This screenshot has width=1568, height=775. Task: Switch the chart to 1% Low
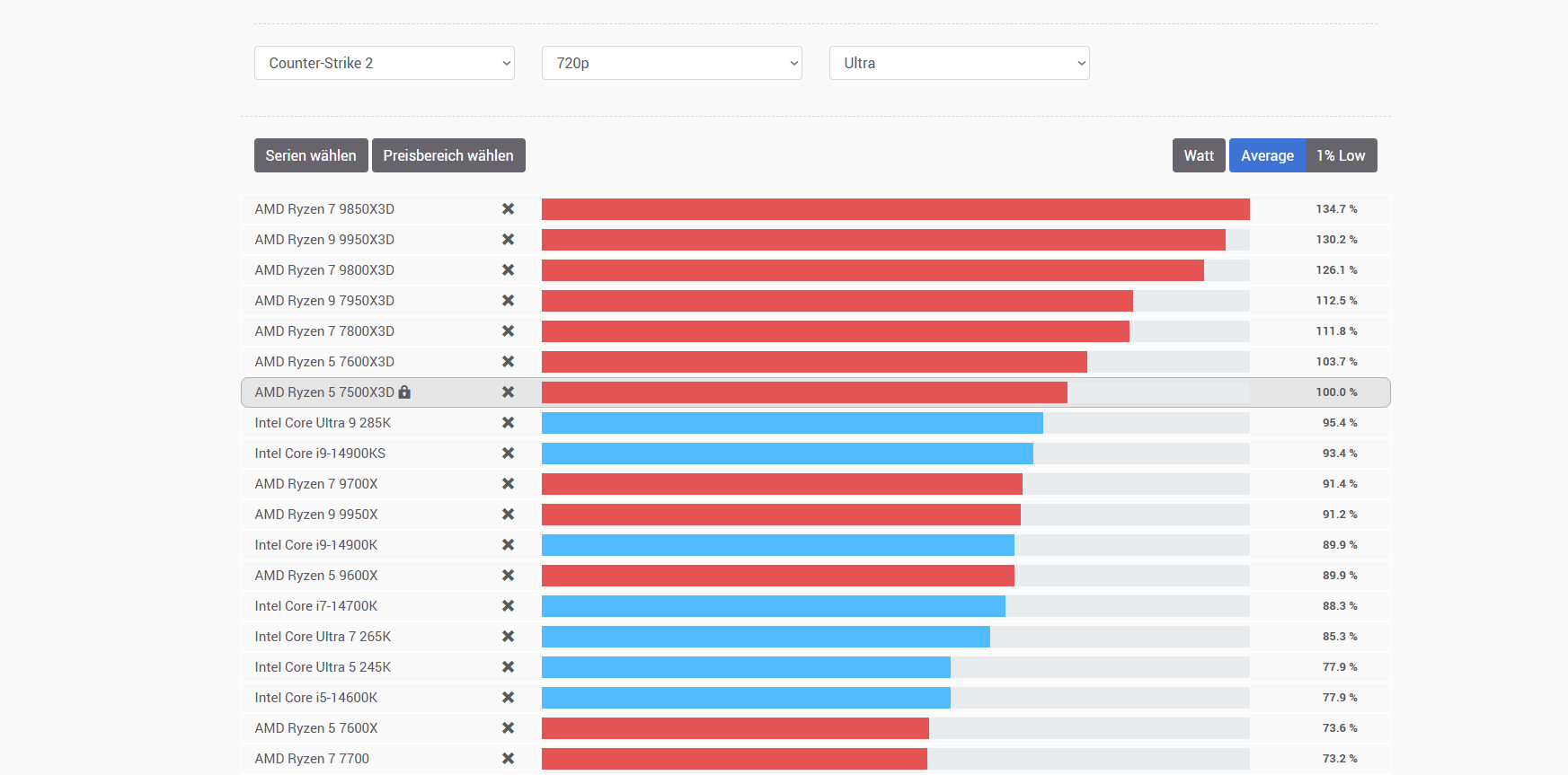(1341, 155)
